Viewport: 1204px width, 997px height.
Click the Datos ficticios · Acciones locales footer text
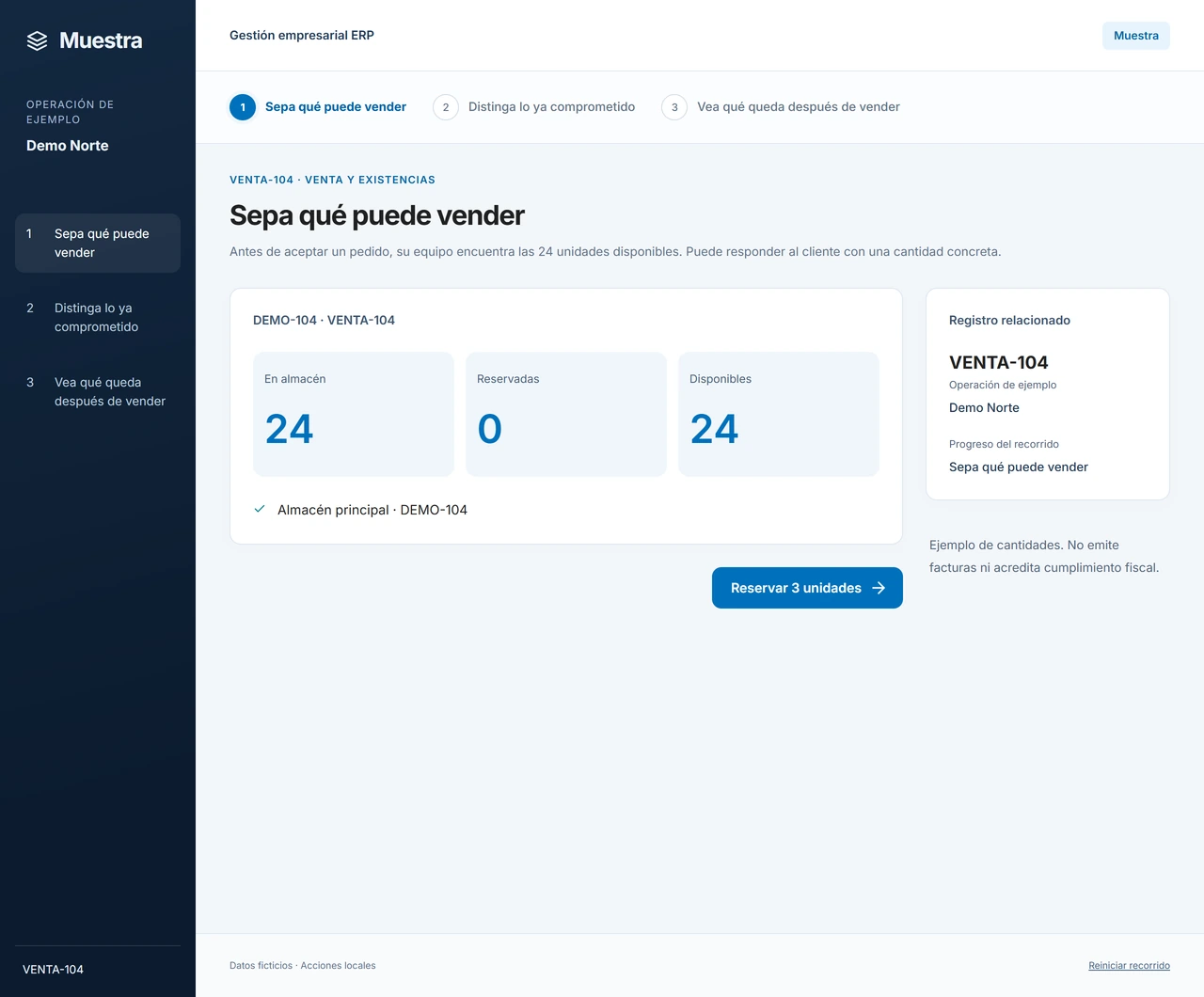point(302,966)
